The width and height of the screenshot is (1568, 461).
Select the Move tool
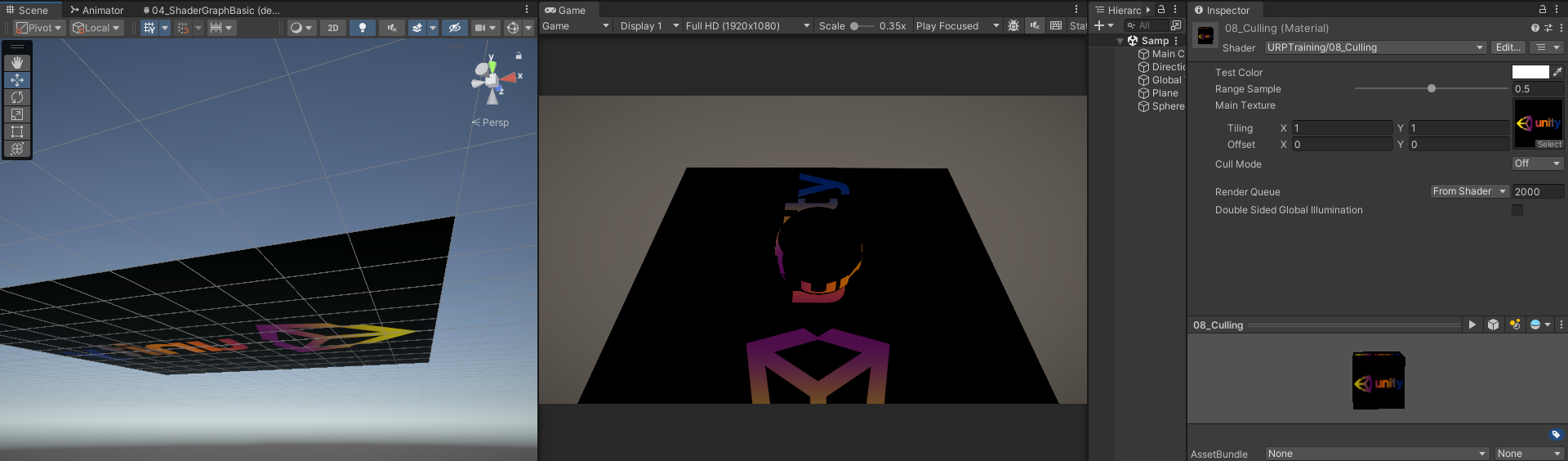coord(17,80)
